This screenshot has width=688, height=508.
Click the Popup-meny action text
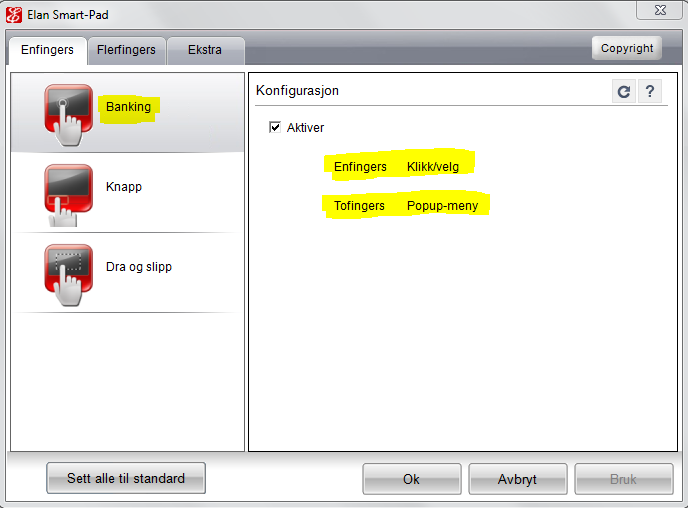443,206
